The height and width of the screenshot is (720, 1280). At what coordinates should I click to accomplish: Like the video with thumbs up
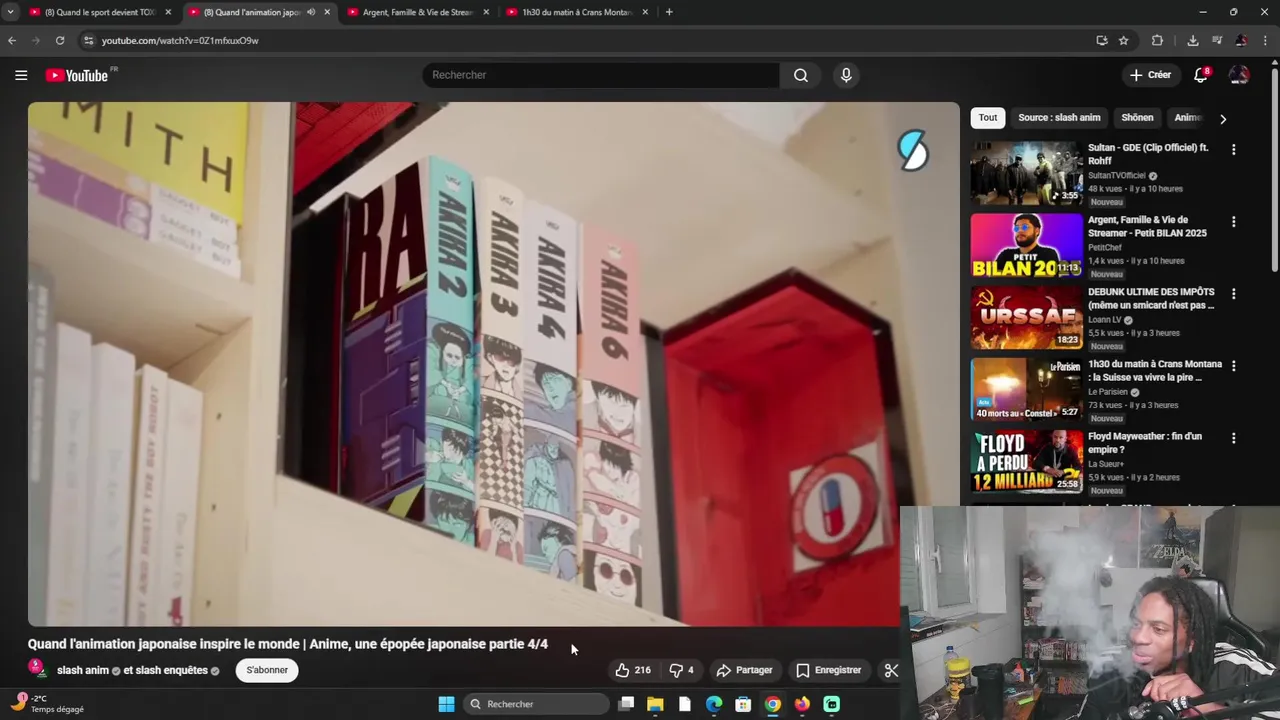(x=633, y=670)
